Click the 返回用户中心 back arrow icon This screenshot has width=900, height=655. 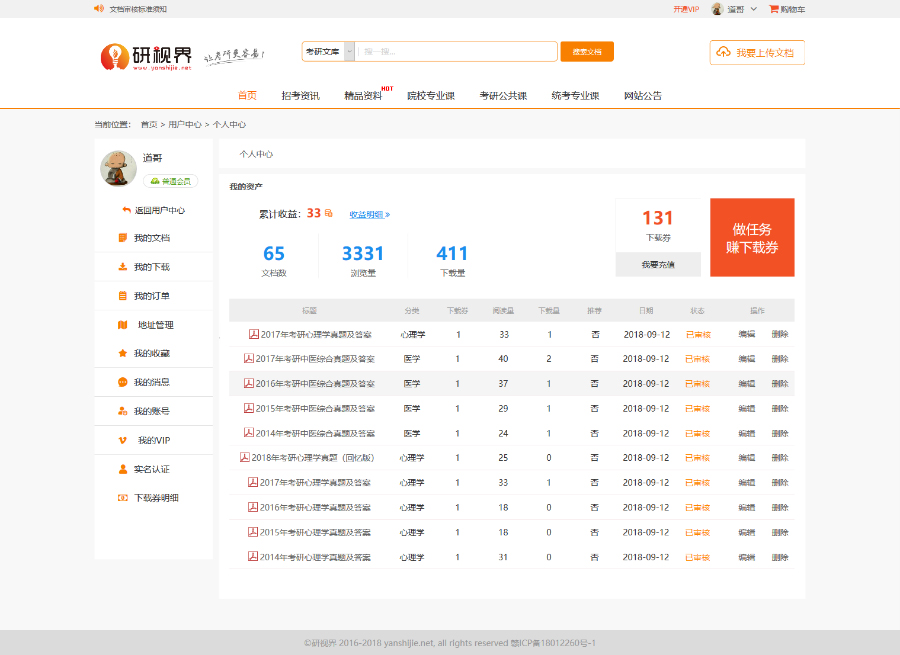coord(126,210)
